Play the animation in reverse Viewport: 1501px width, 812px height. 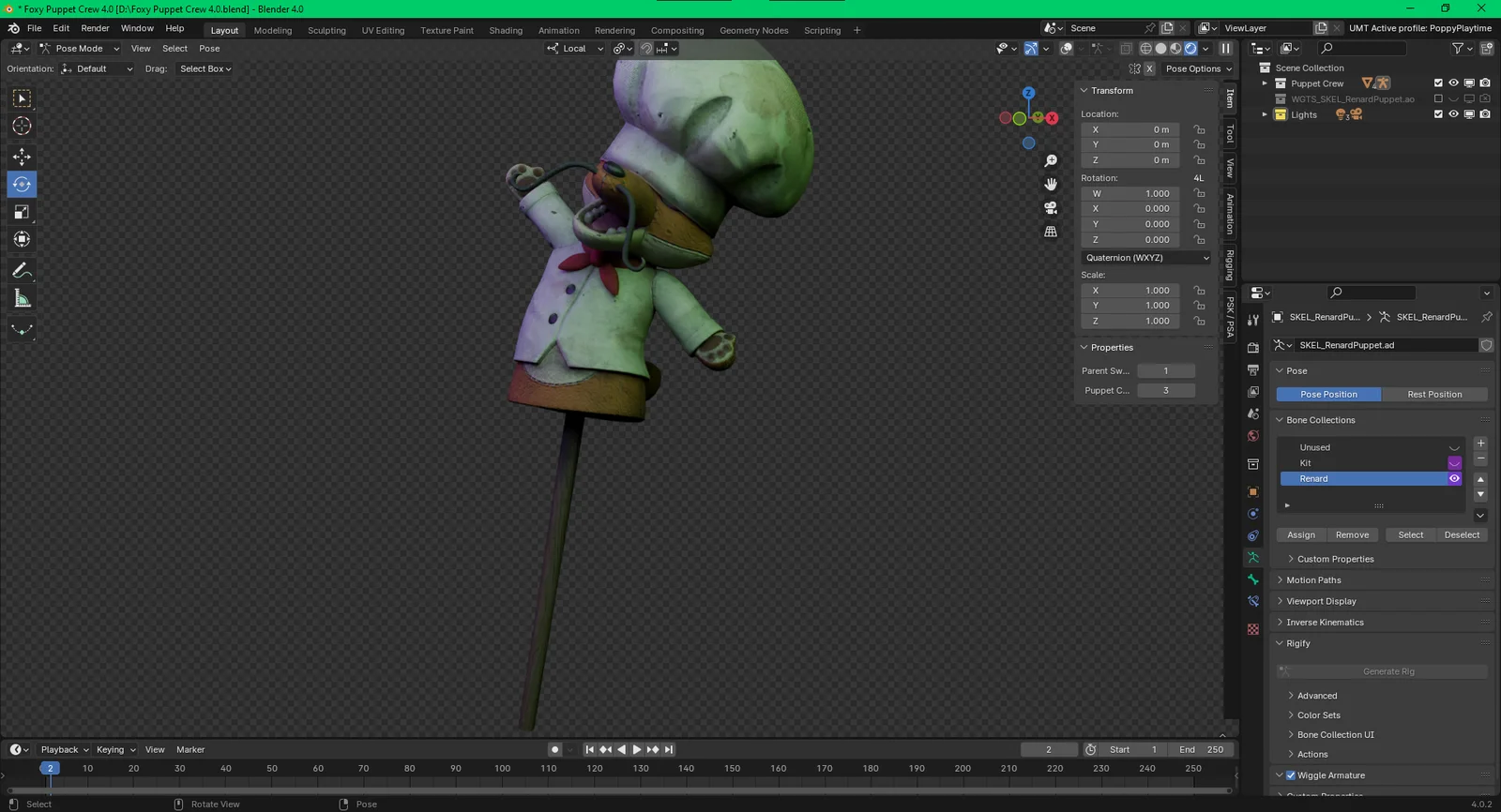tap(621, 749)
